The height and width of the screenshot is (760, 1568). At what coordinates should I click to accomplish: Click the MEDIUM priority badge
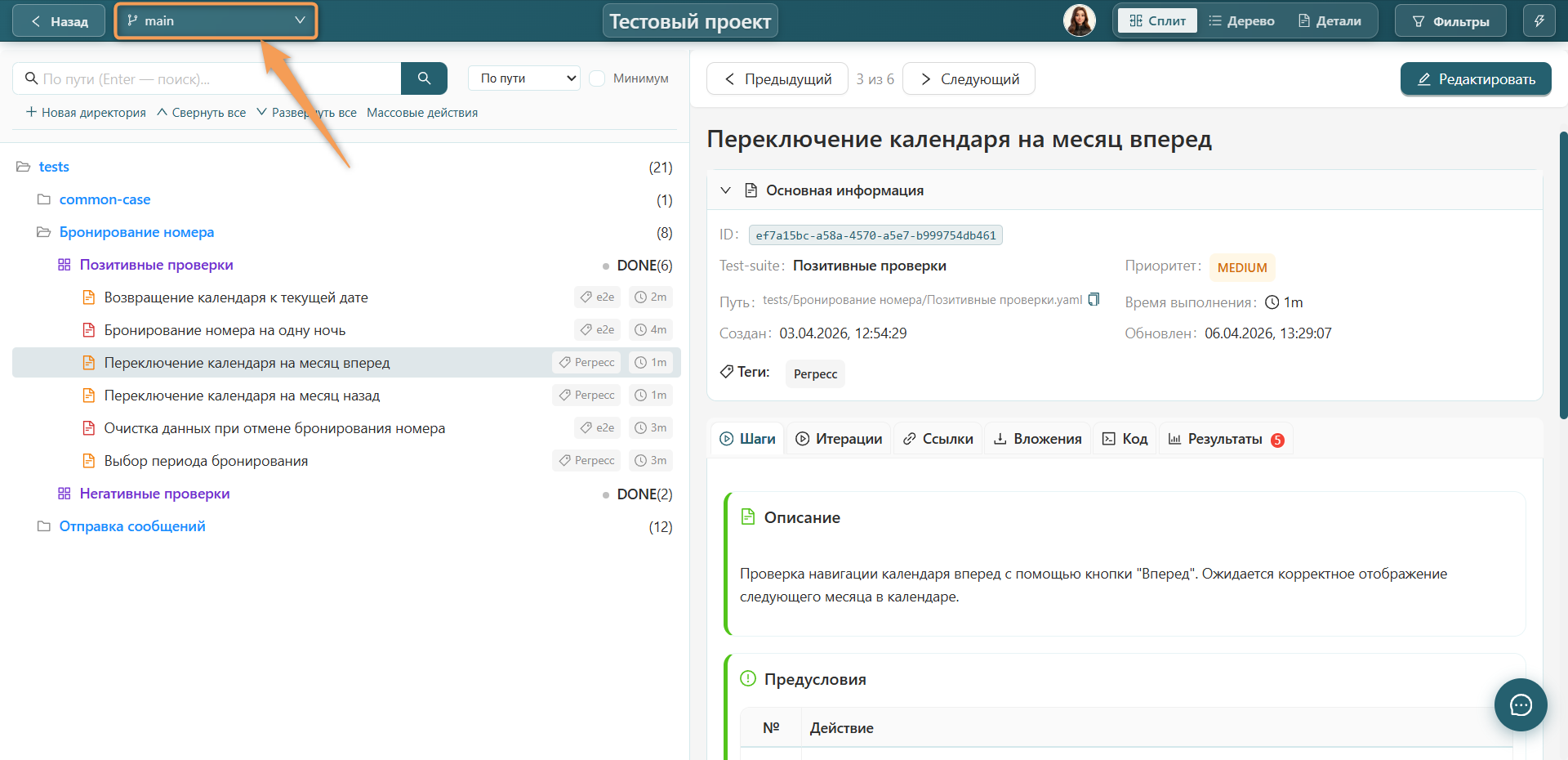1242,267
